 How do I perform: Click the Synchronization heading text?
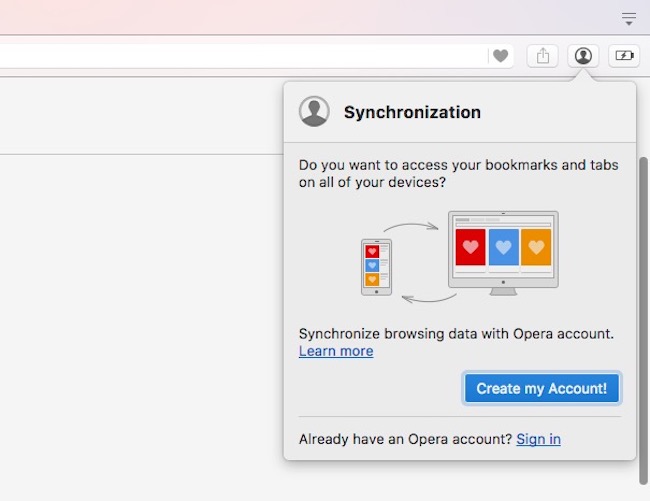pos(412,112)
